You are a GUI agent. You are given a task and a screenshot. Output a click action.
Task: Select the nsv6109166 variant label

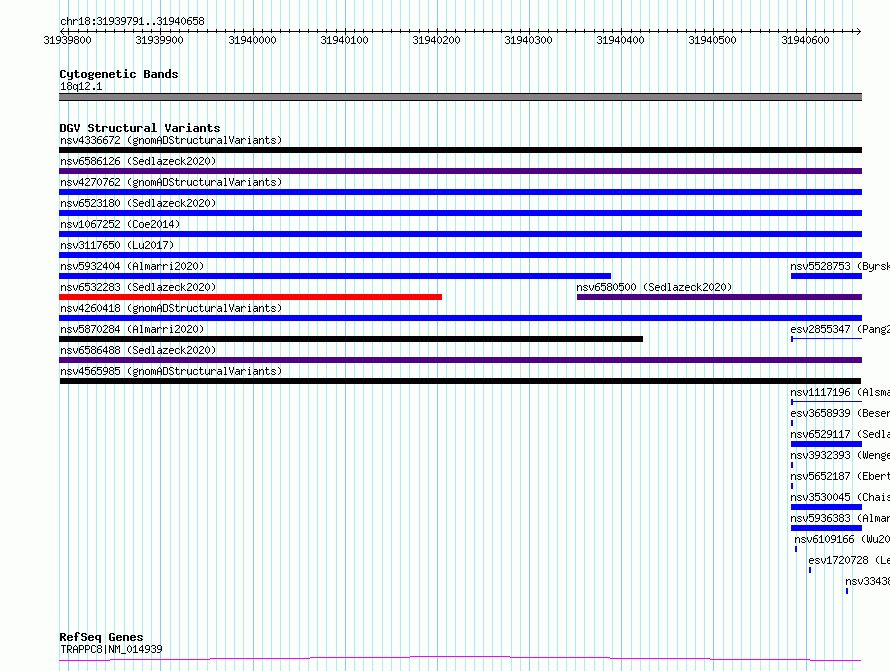coord(842,539)
